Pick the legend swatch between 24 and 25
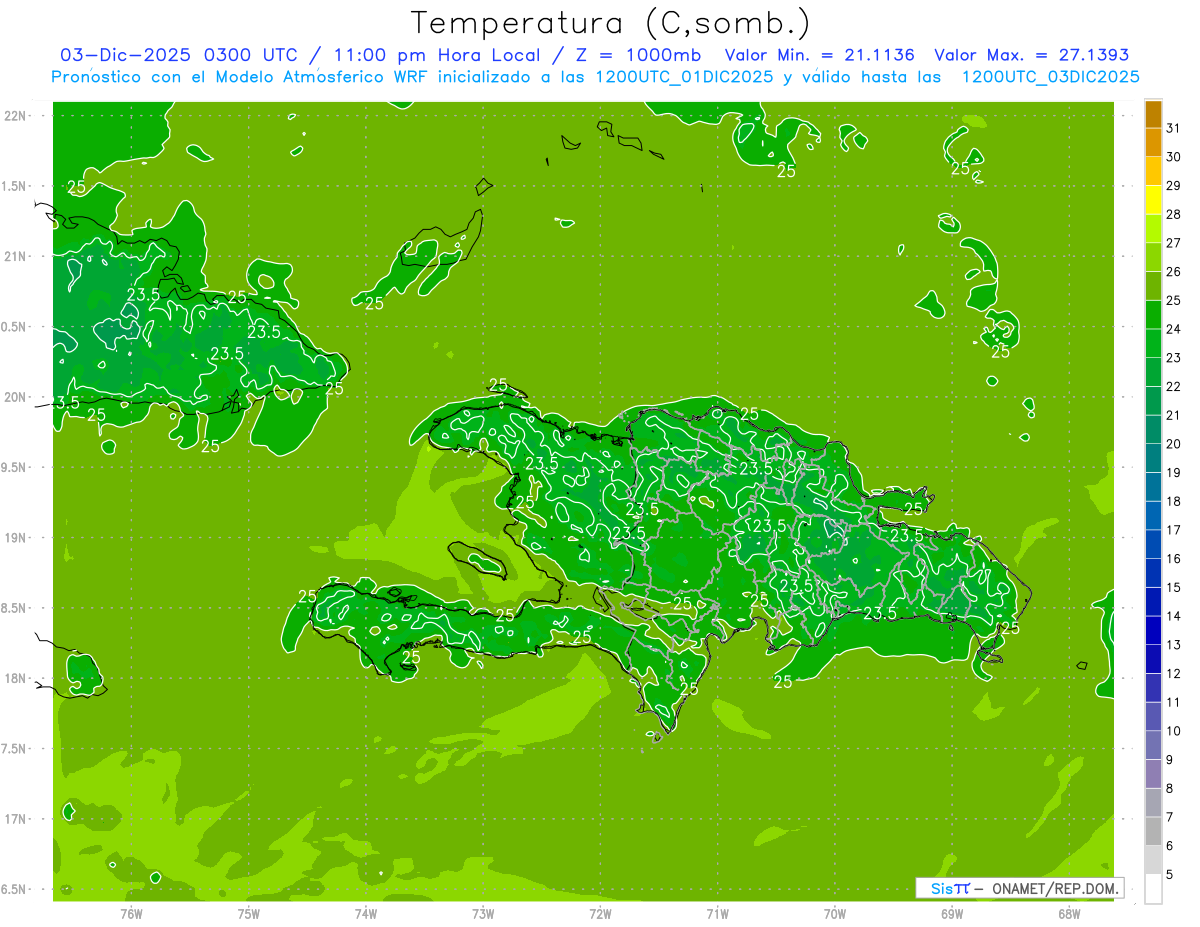The image size is (1200, 927). point(1153,315)
